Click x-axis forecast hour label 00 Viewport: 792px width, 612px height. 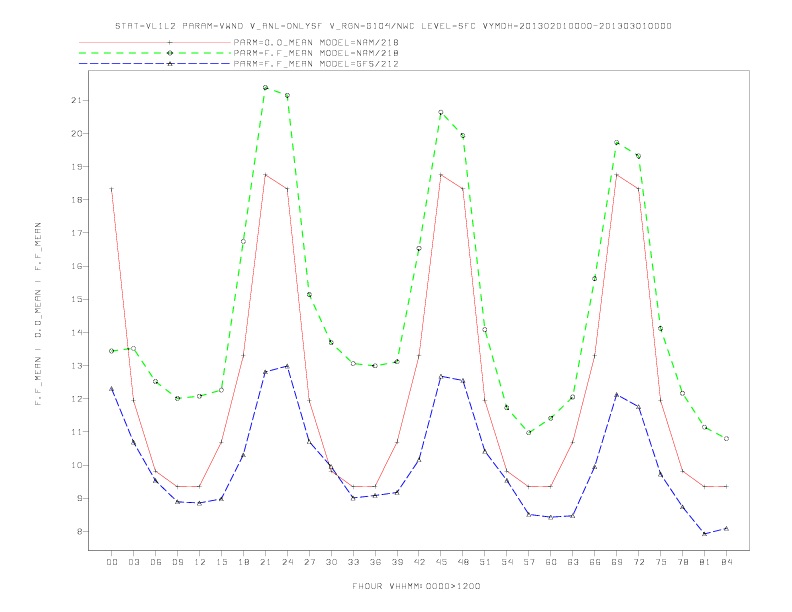[112, 562]
